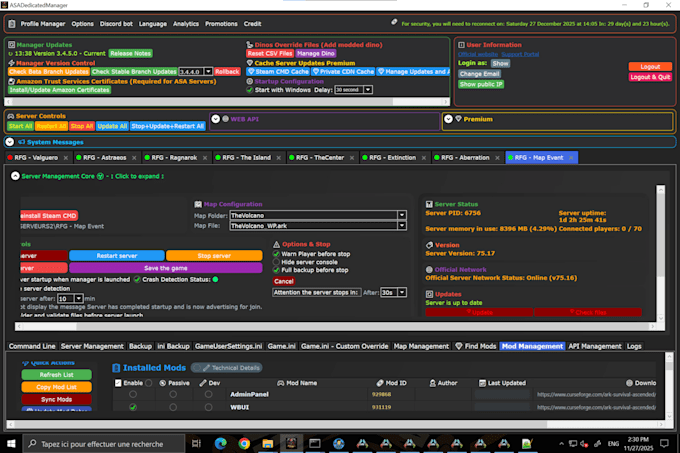
Task: Click the Server Controls header icon
Action: coord(11,116)
